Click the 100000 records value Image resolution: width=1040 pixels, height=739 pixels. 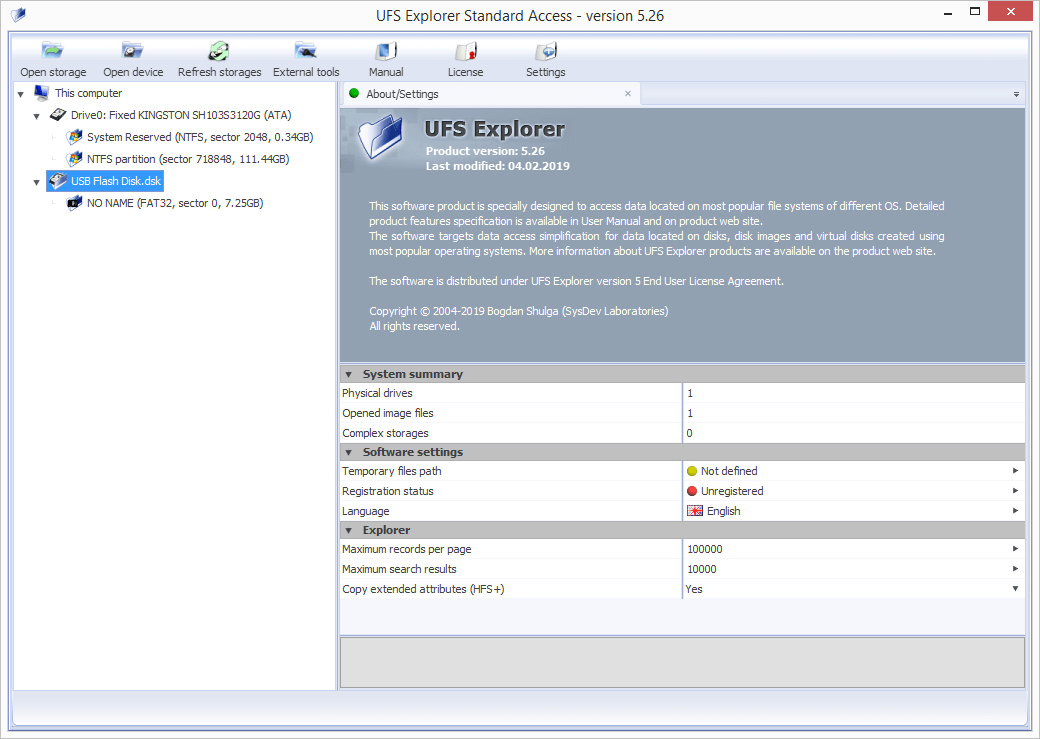tap(705, 549)
